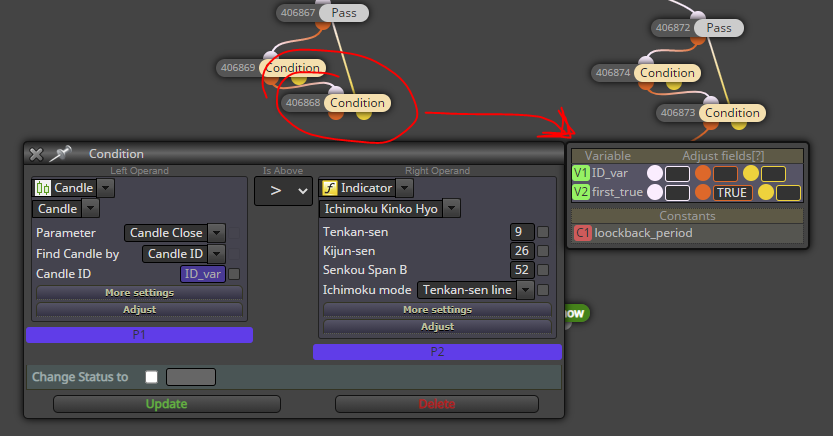833x436 pixels.
Task: Click white circle in first_true row
Action: [x=655, y=192]
